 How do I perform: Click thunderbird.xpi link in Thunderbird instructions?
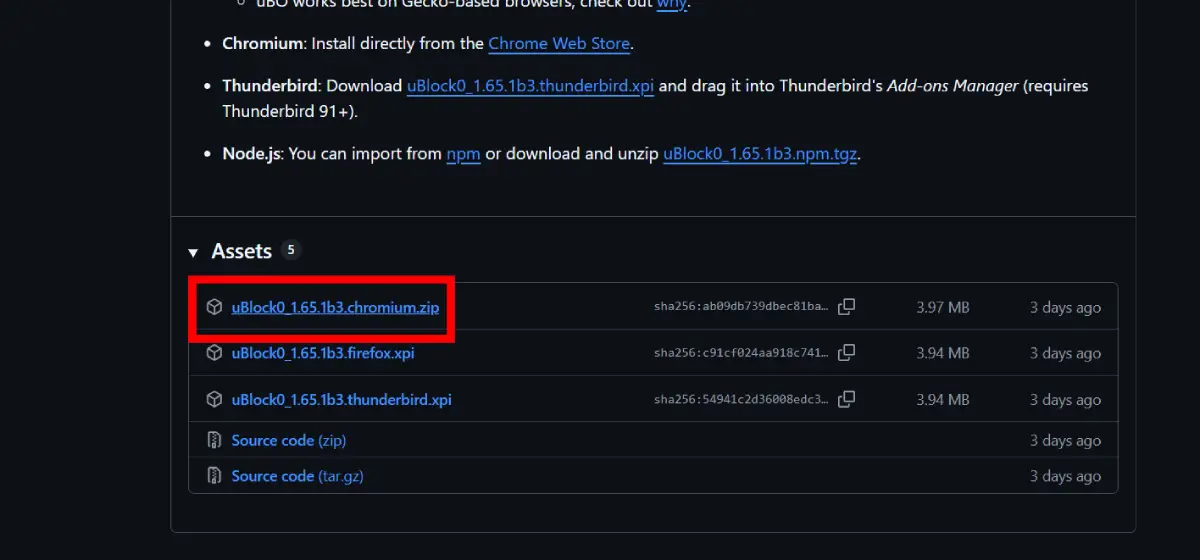pyautogui.click(x=530, y=86)
